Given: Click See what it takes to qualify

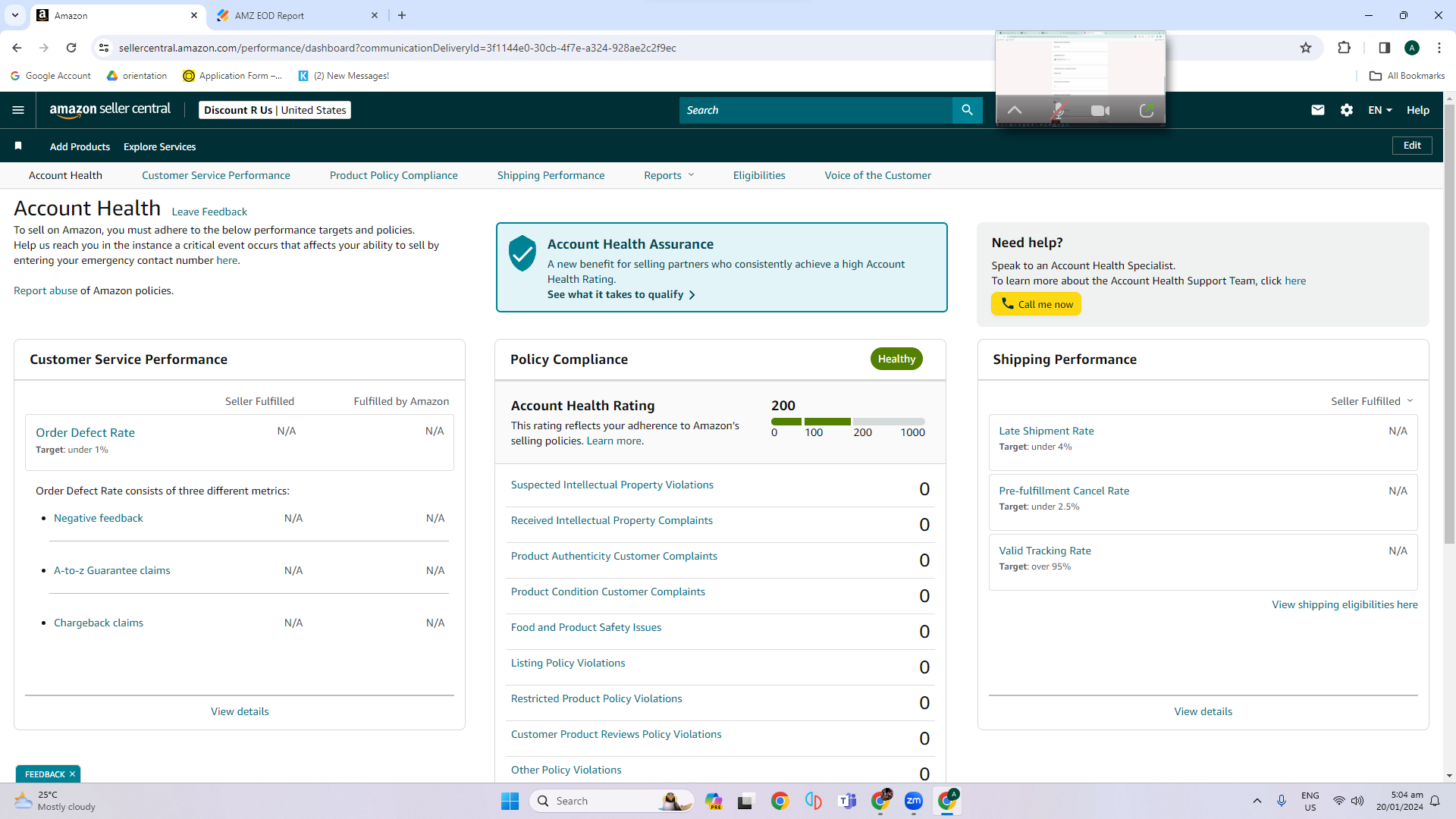Looking at the screenshot, I should coord(621,294).
